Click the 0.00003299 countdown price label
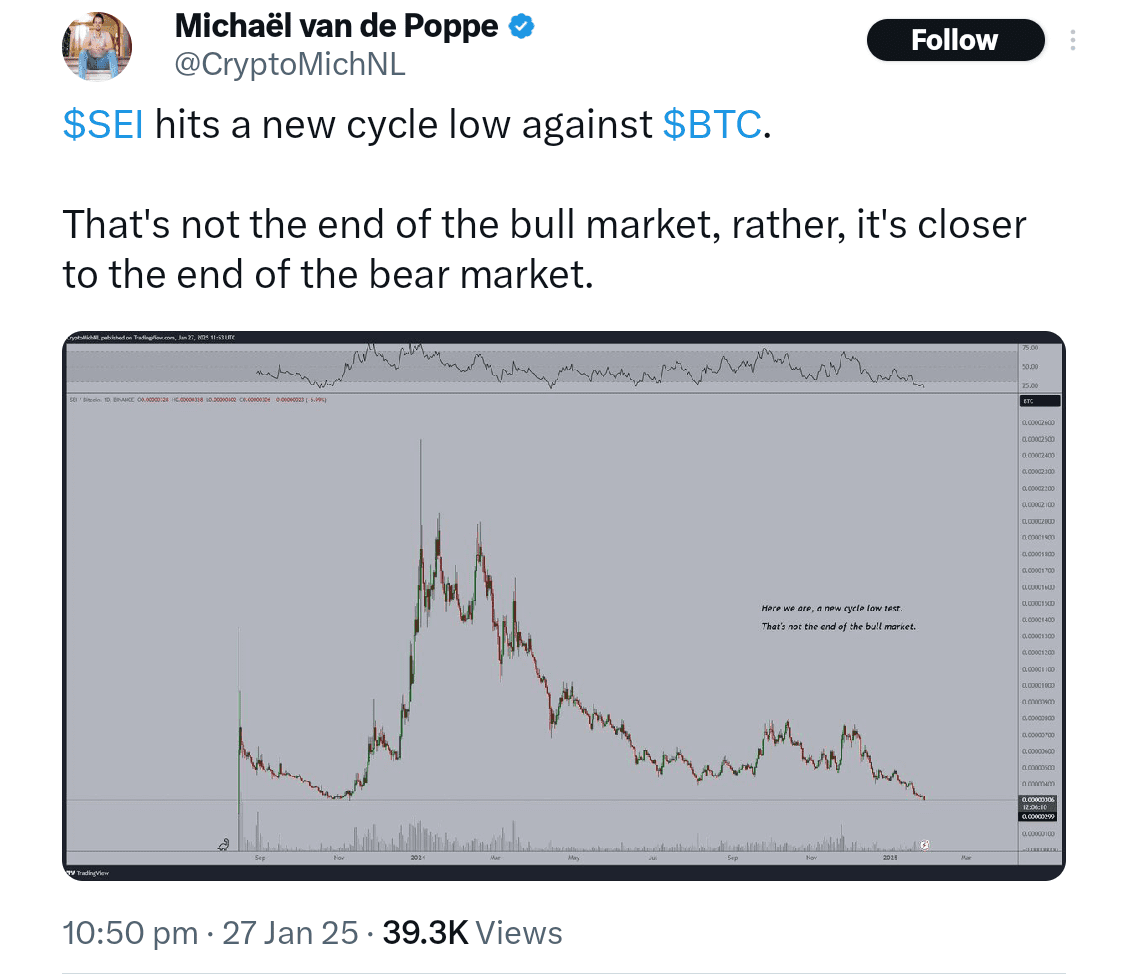 tap(1040, 816)
